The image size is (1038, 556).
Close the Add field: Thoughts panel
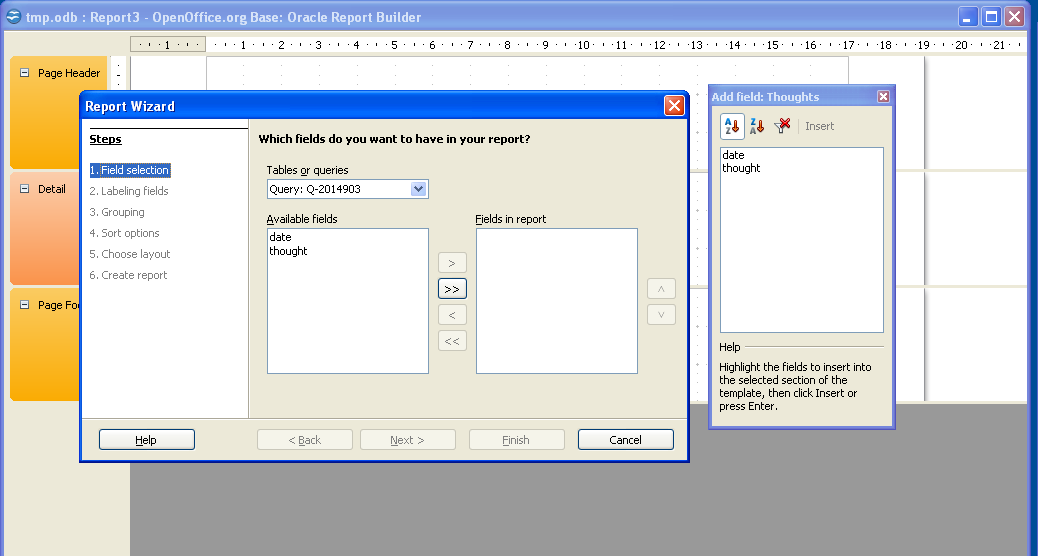(883, 97)
